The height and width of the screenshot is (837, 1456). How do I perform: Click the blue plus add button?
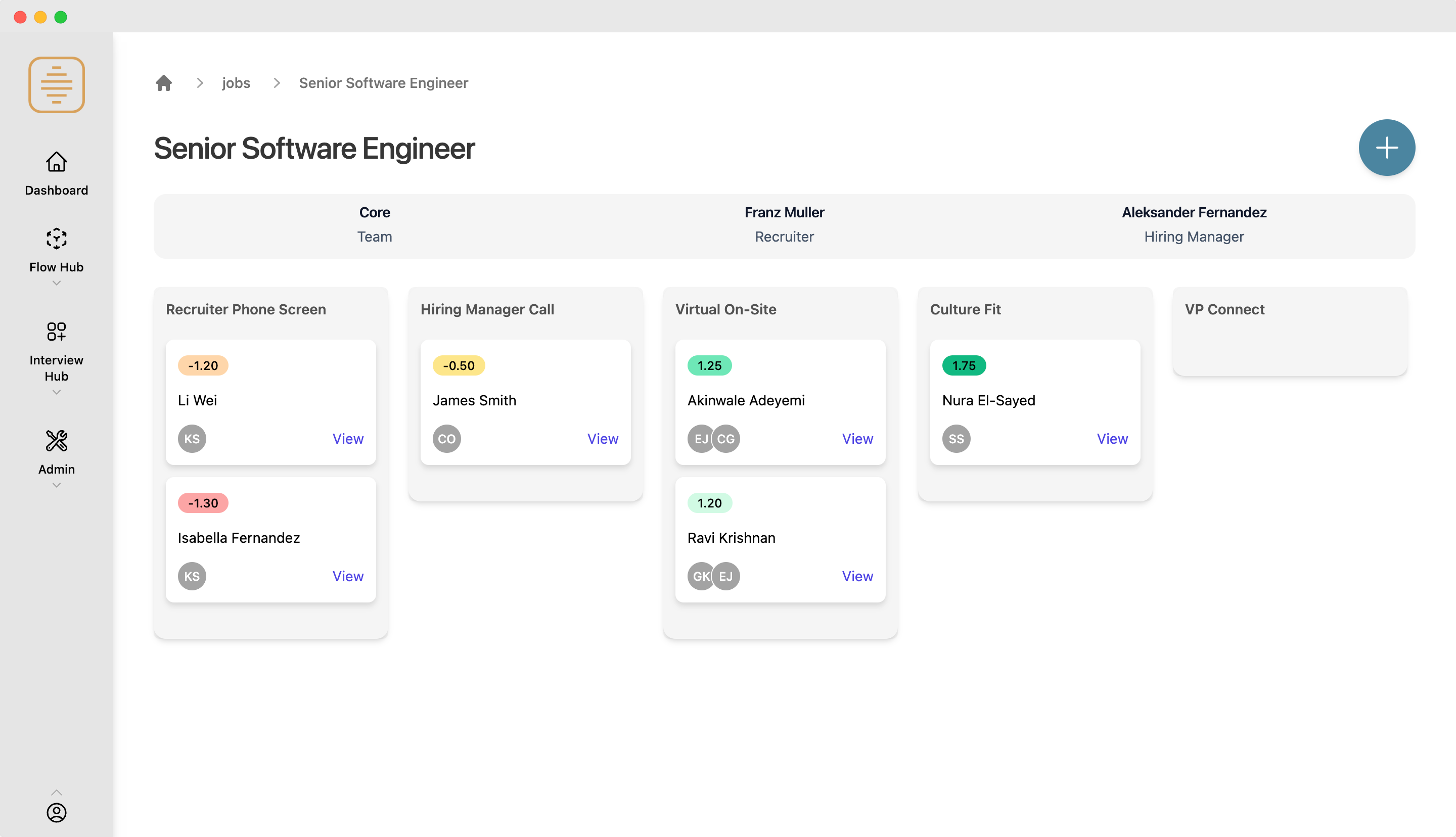pyautogui.click(x=1386, y=148)
